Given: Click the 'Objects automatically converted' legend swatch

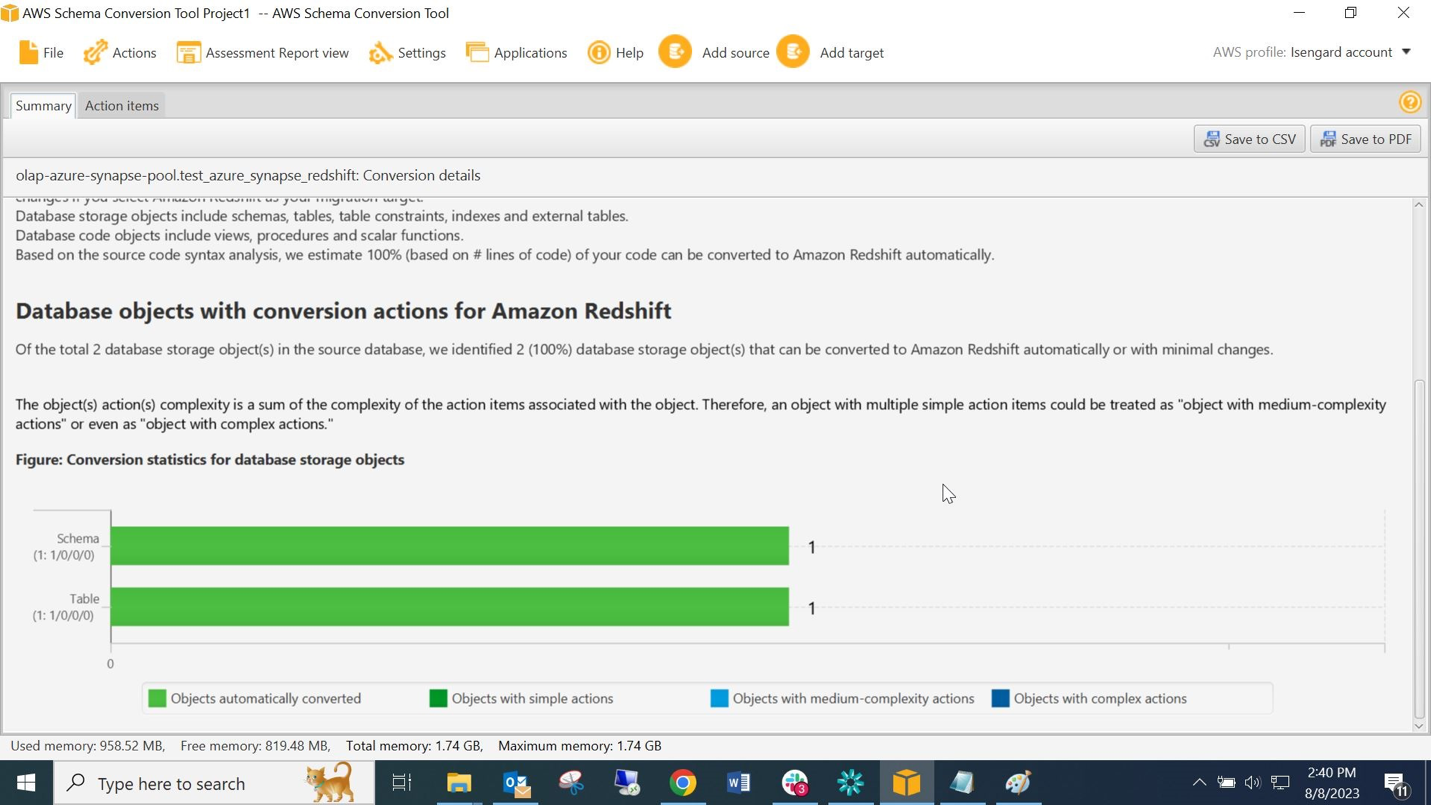Looking at the screenshot, I should tap(157, 699).
